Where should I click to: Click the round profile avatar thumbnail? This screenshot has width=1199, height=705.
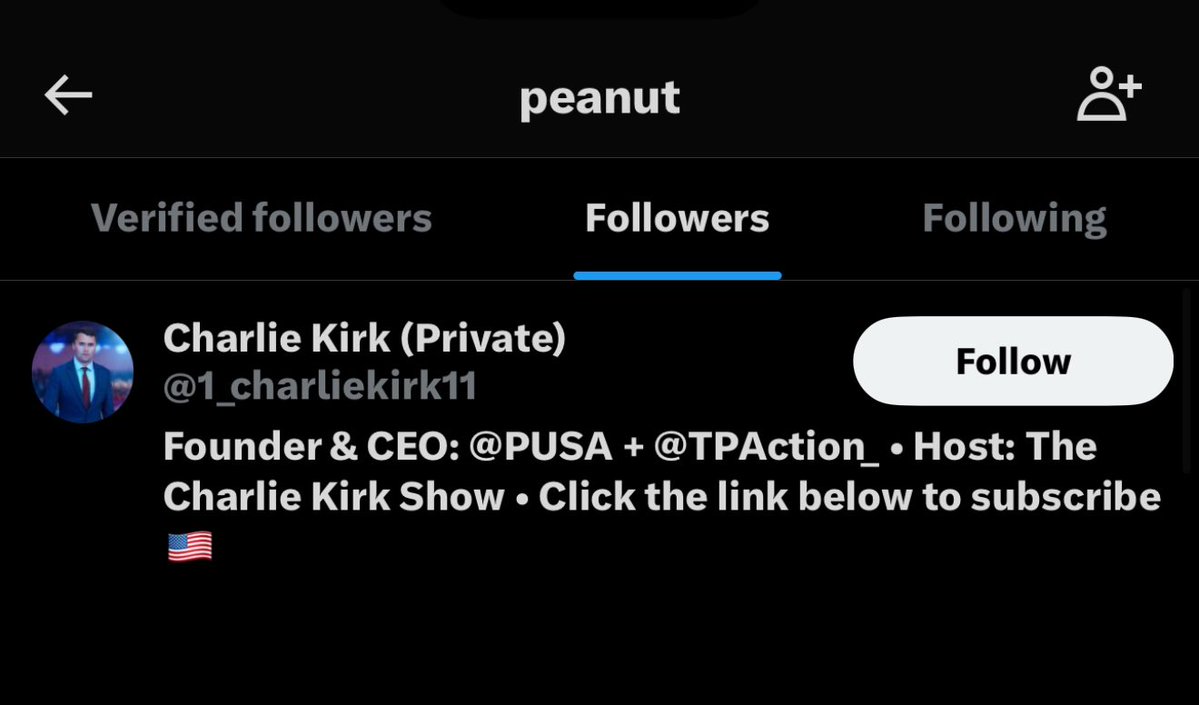[83, 372]
